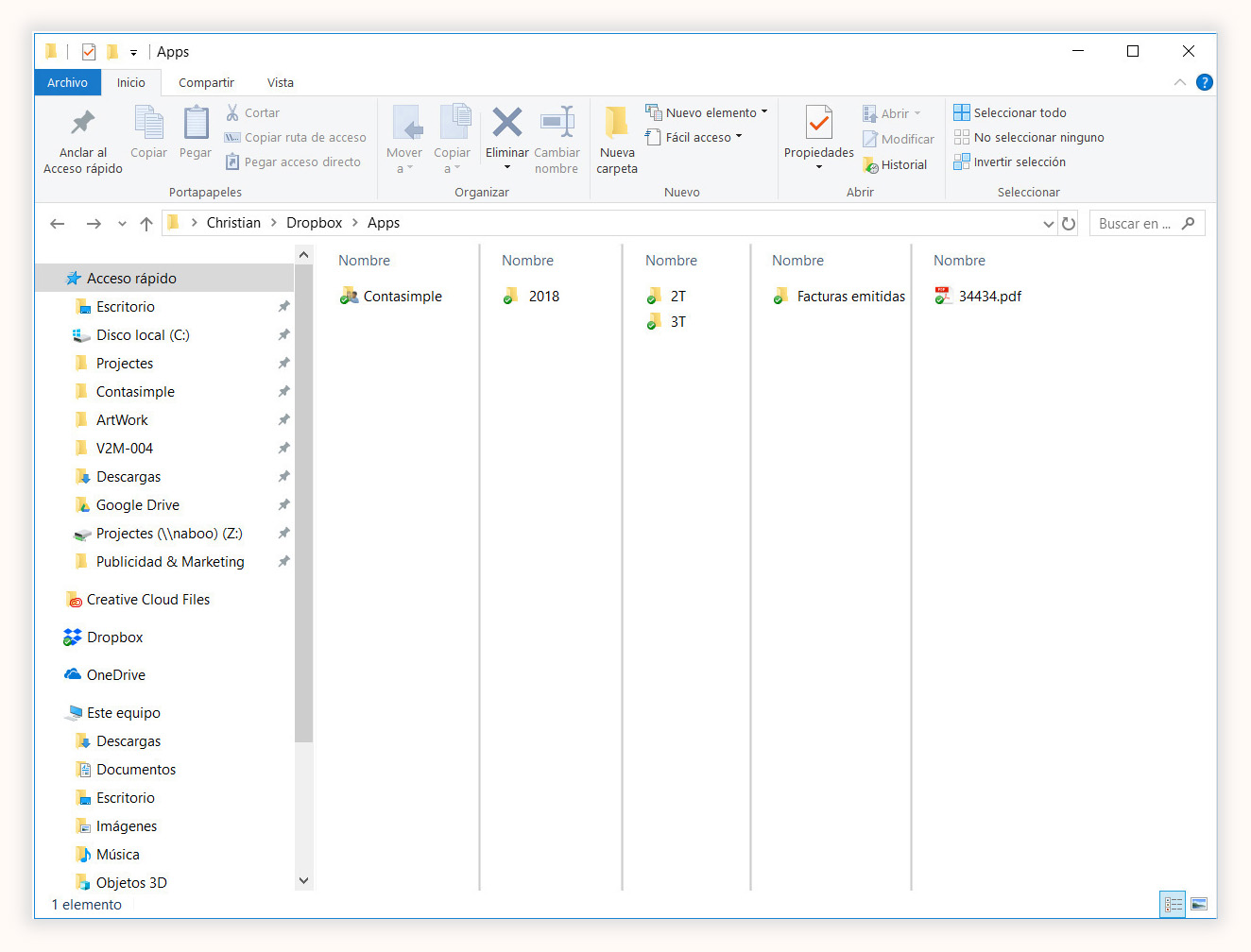Select Acceso rápido in navigation pane
1251x952 pixels.
(x=164, y=279)
